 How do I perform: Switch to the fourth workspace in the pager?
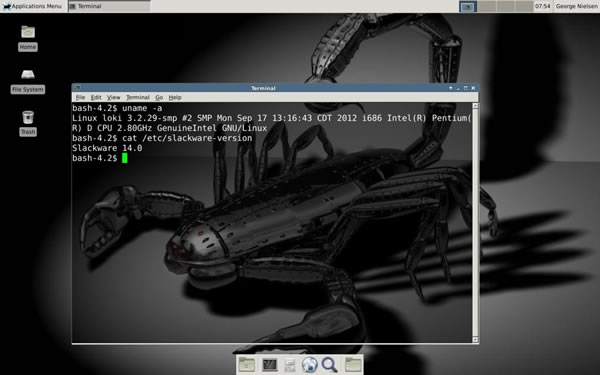click(x=524, y=6)
